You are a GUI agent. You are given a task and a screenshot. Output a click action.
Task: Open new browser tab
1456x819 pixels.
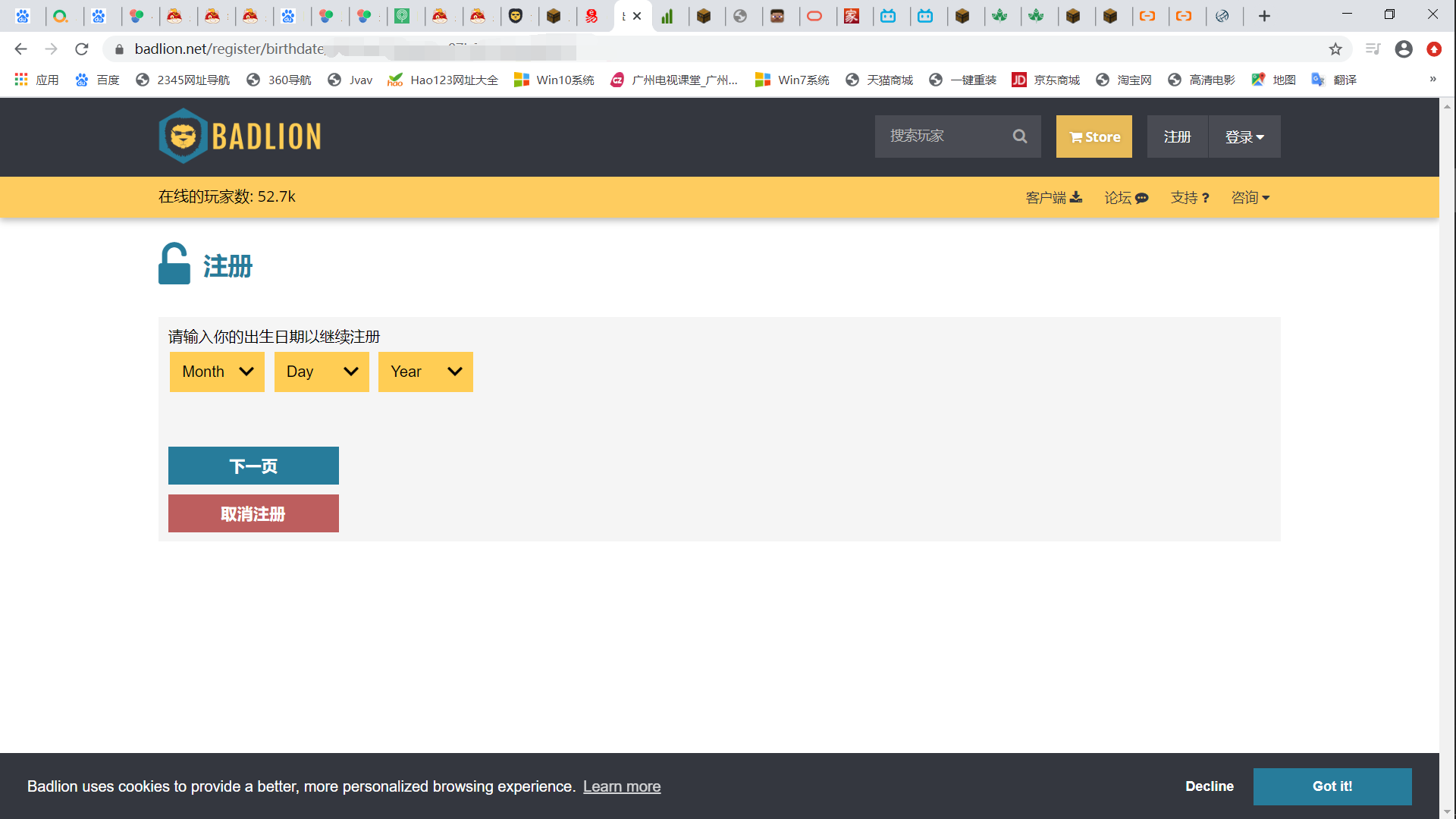[1264, 16]
